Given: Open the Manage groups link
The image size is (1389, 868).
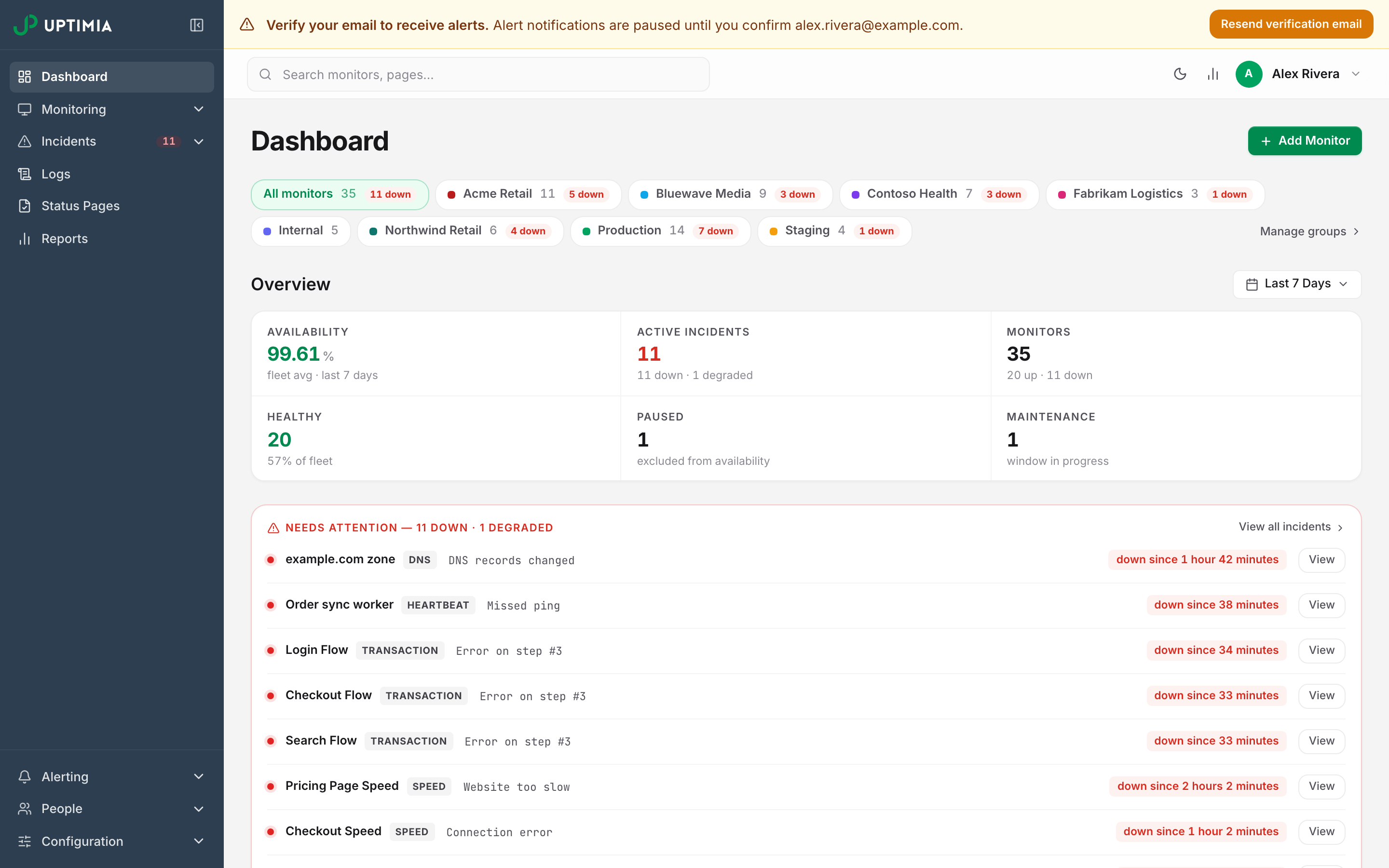Looking at the screenshot, I should pyautogui.click(x=1309, y=231).
